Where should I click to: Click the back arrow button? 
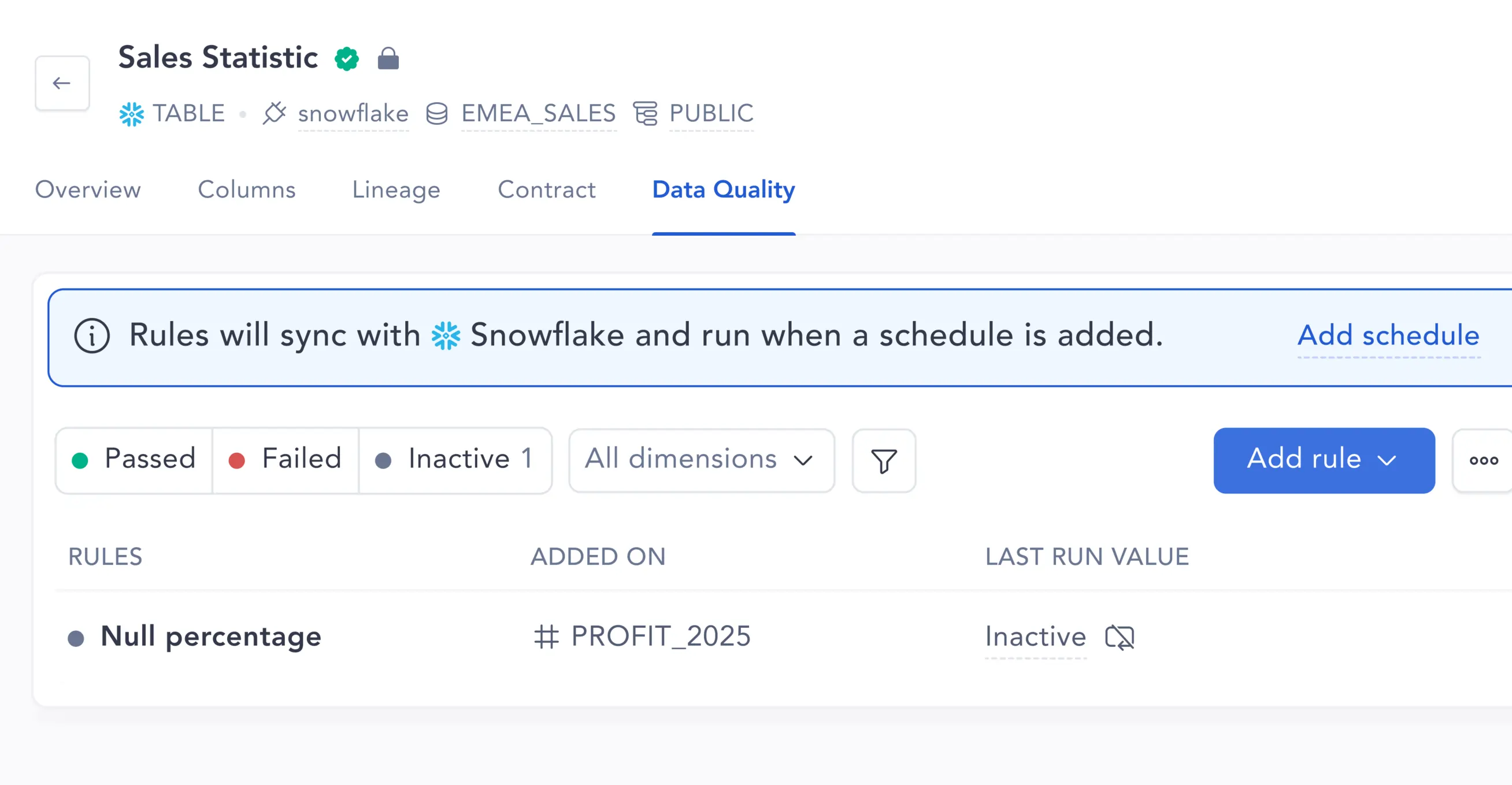coord(62,83)
